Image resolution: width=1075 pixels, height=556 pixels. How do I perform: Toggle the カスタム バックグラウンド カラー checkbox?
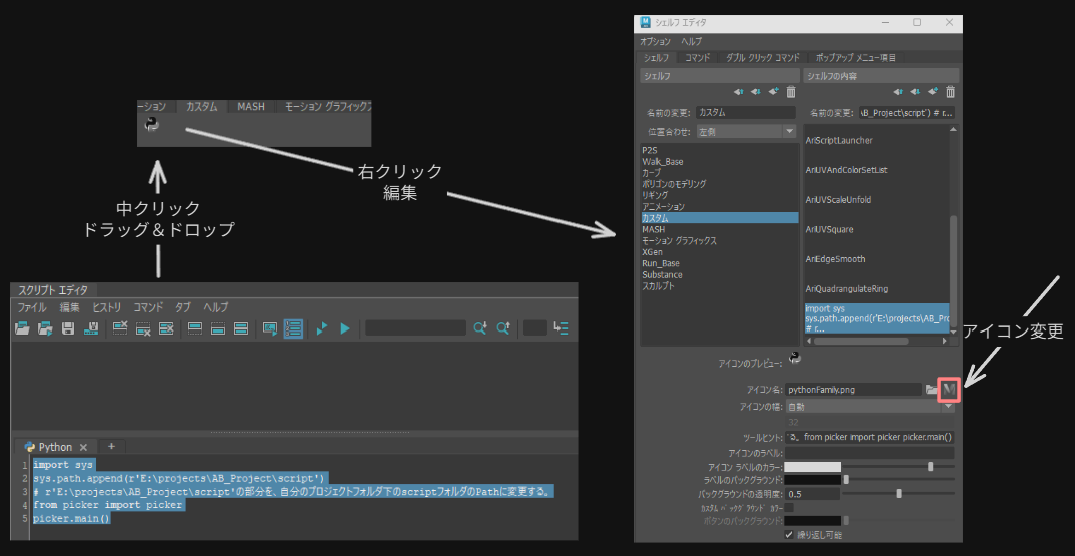789,508
